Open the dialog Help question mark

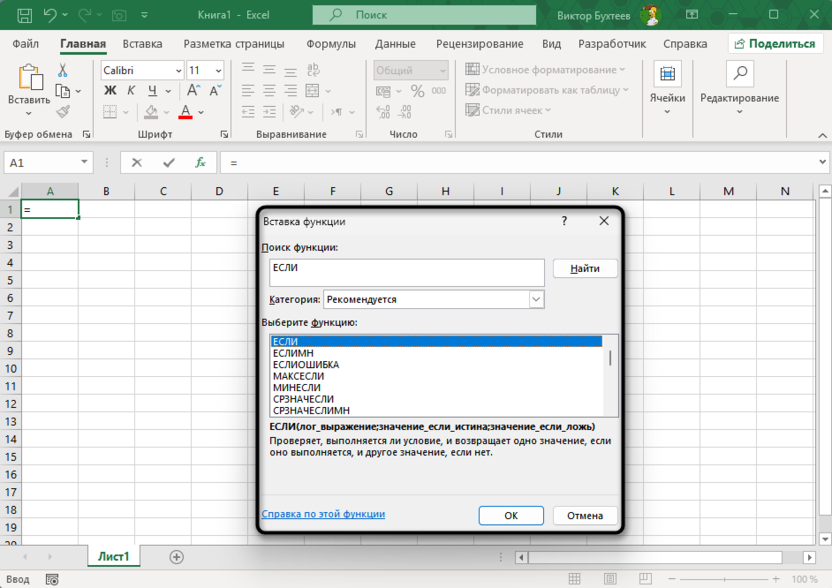coord(564,221)
